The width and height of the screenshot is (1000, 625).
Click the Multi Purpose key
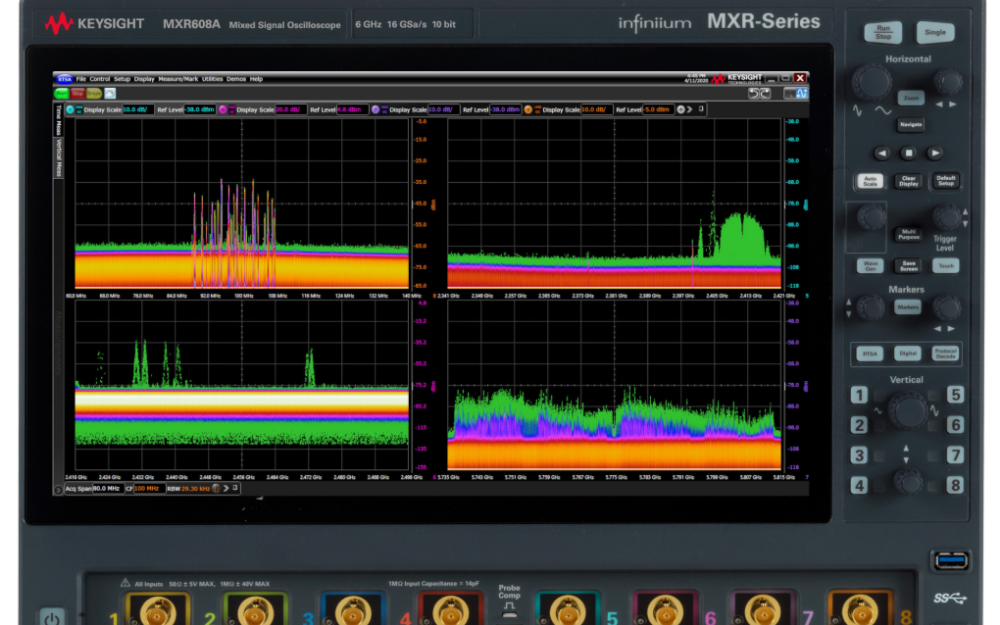pos(908,234)
